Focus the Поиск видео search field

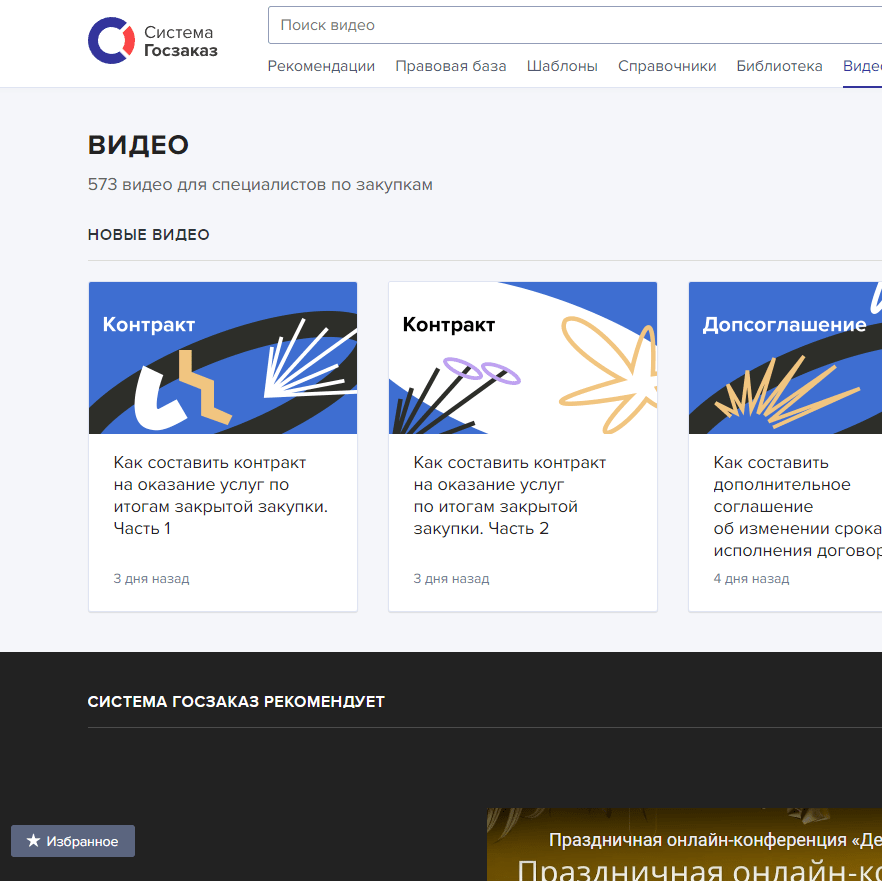(x=575, y=25)
